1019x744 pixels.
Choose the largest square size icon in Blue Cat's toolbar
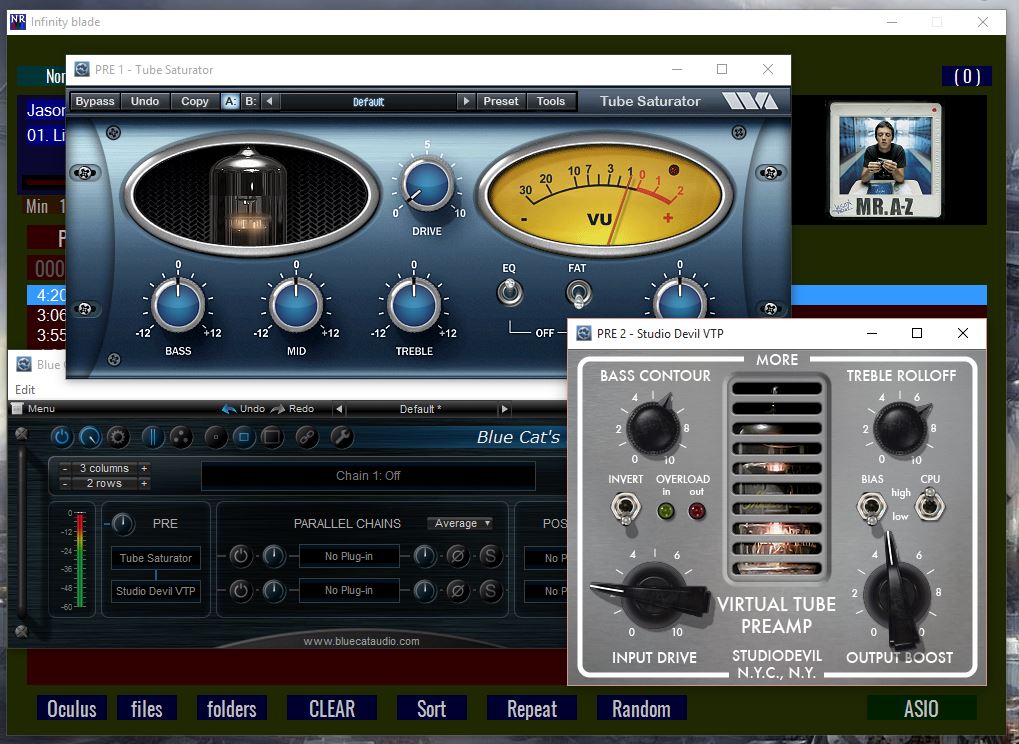[272, 437]
